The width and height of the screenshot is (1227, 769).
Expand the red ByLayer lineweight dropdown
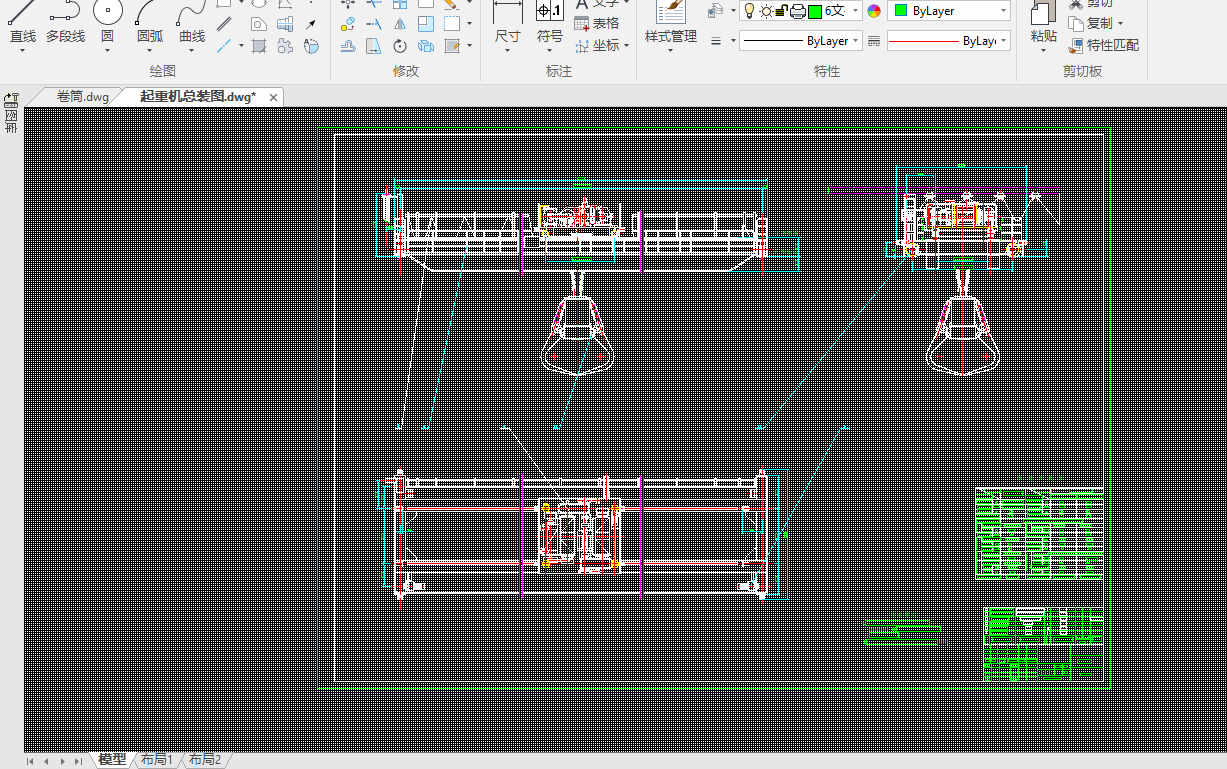(947, 41)
